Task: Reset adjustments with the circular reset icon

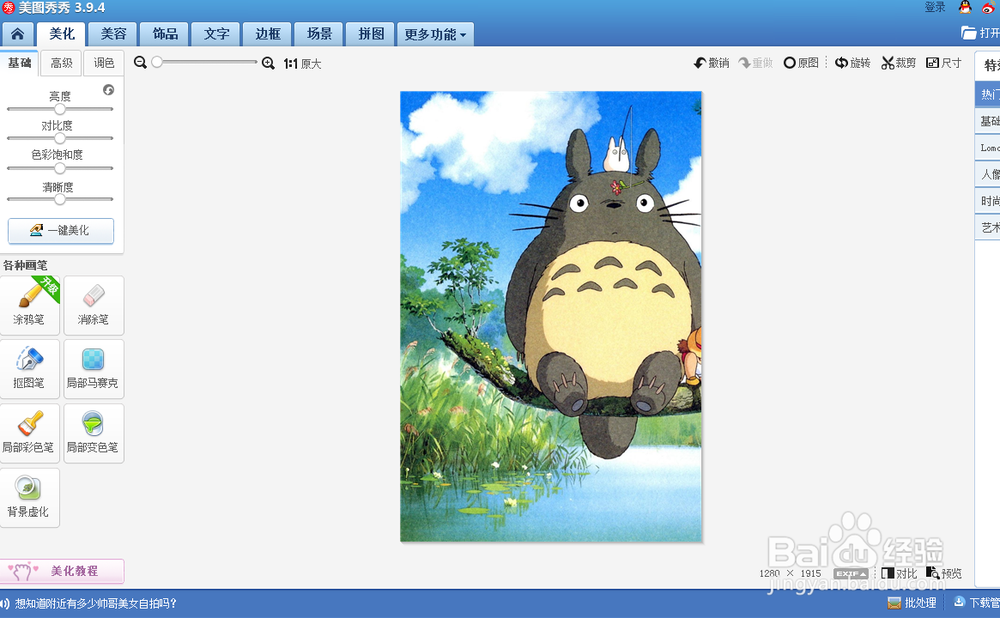Action: [x=108, y=90]
